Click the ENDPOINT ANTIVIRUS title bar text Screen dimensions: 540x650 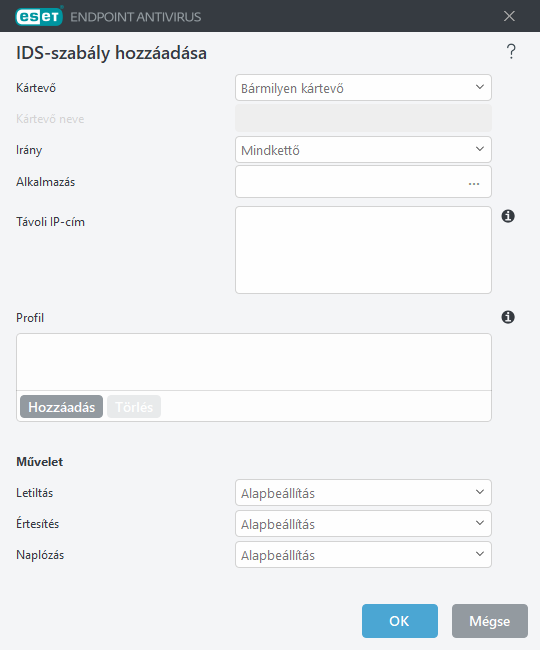click(x=136, y=17)
